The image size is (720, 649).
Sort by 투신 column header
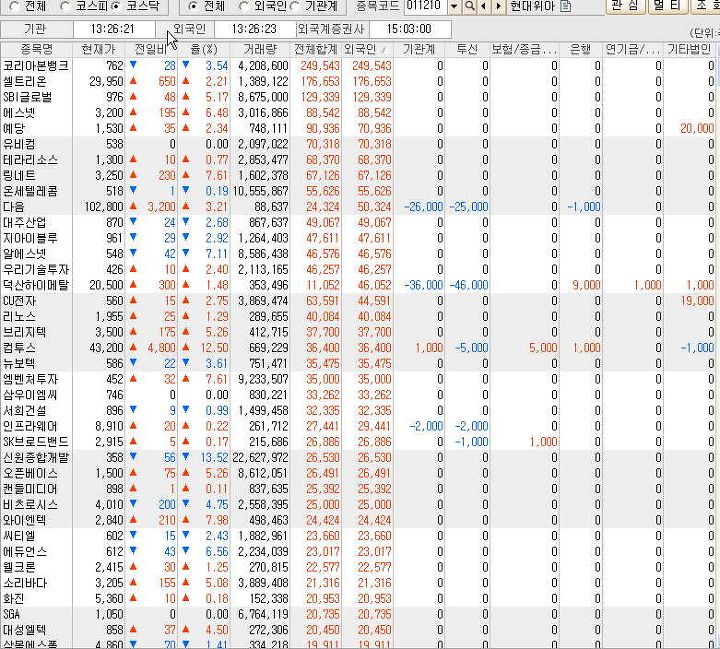pyautogui.click(x=467, y=49)
